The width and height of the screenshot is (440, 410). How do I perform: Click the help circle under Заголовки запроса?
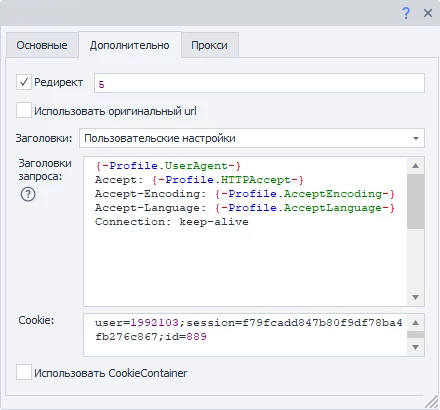point(28,194)
